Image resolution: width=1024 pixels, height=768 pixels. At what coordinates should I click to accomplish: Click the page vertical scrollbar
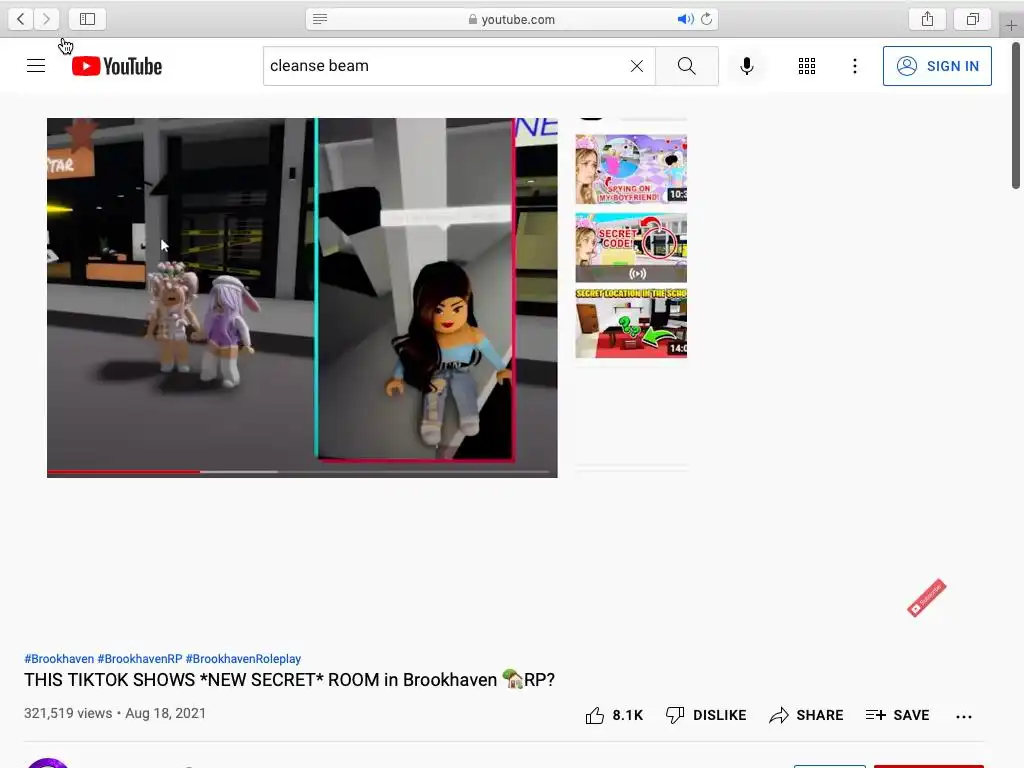tap(1016, 116)
